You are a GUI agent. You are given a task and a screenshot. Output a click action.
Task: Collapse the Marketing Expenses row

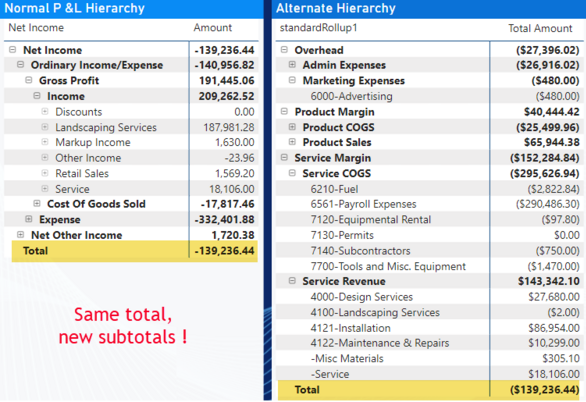(292, 80)
